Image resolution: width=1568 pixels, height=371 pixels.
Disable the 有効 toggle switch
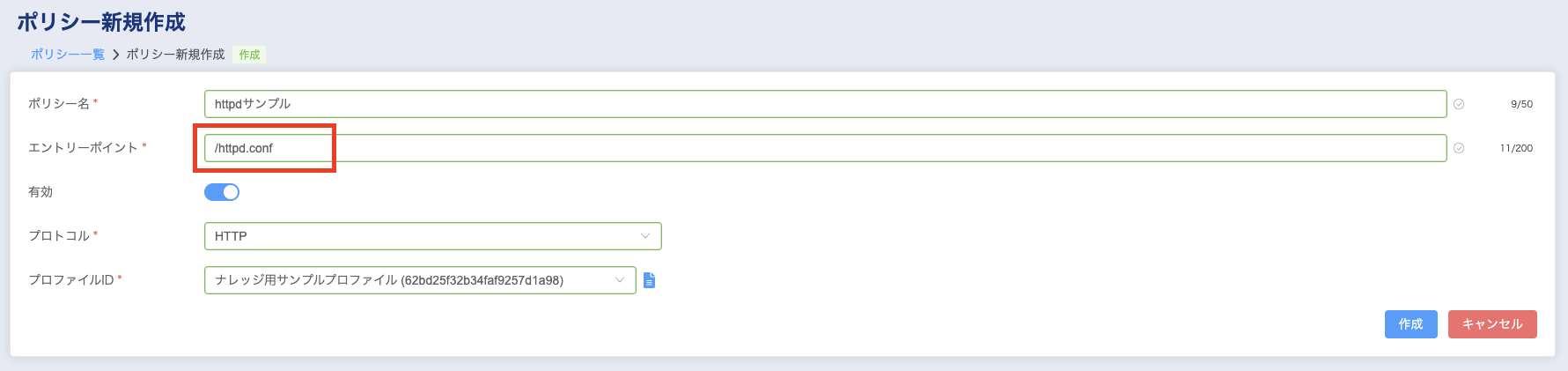point(222,192)
